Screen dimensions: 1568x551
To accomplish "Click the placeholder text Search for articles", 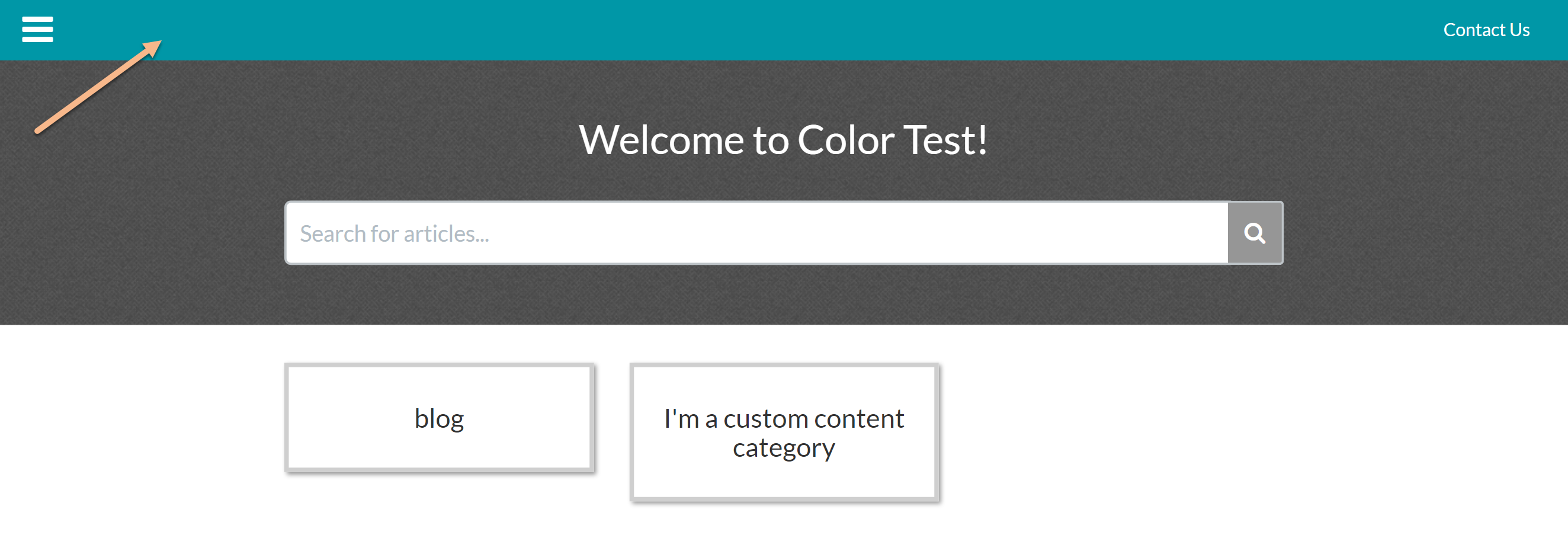I will [395, 234].
